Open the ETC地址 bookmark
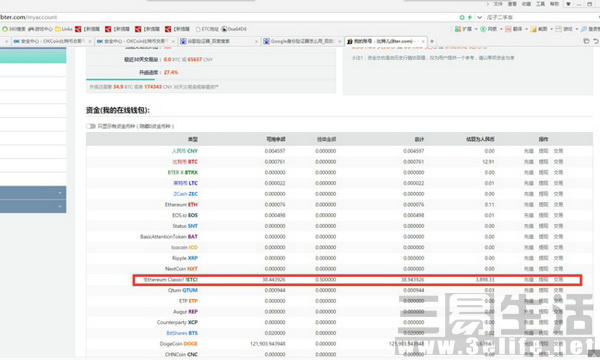This screenshot has width=600, height=360. (x=207, y=29)
